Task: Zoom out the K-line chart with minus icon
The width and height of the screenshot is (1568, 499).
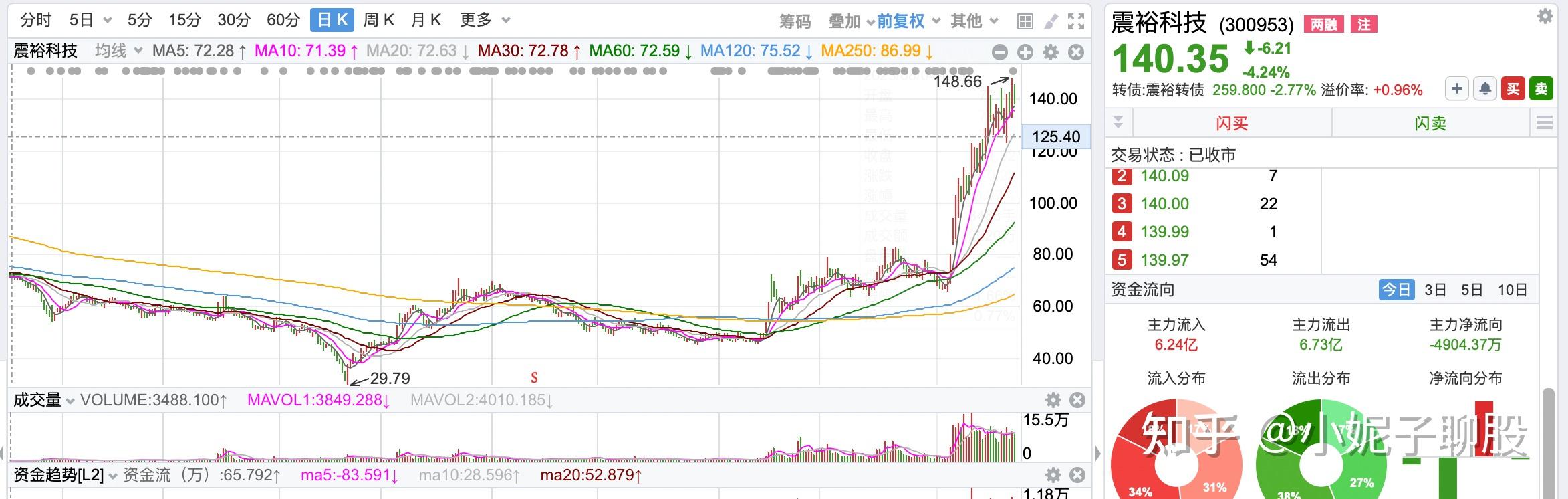Action: click(1000, 52)
